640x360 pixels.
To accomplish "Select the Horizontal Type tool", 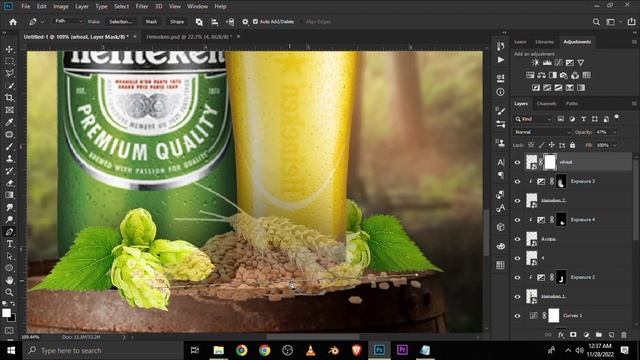I will [9, 244].
